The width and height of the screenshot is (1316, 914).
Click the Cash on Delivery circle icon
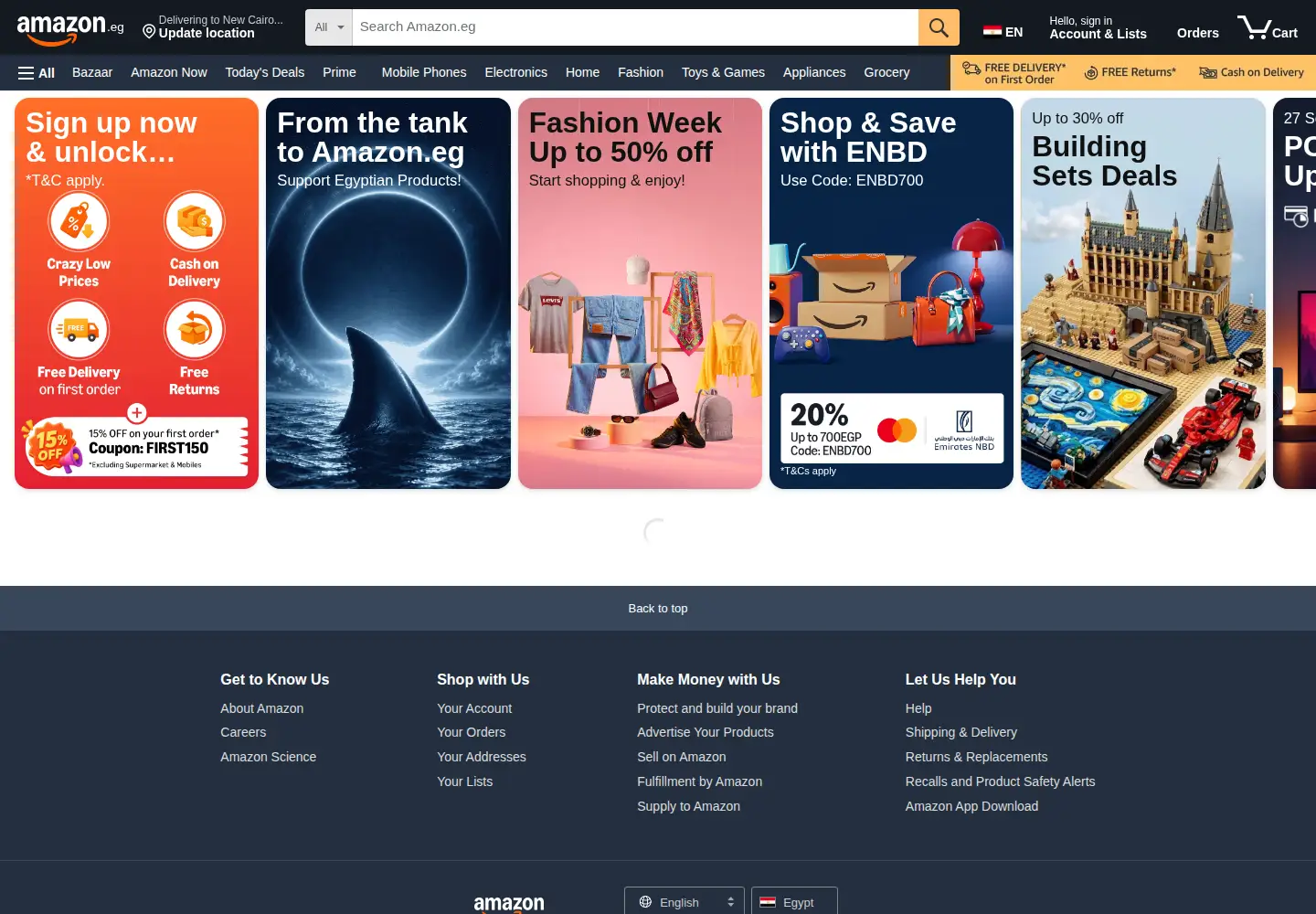pyautogui.click(x=195, y=221)
